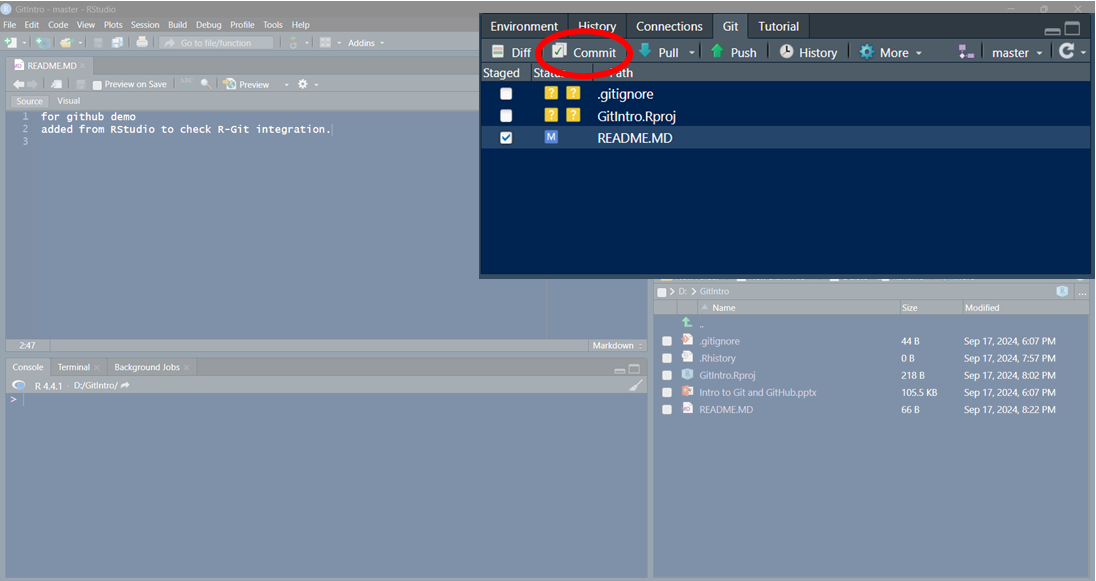1096x581 pixels.
Task: Click the Preview button in editor
Action: coord(246,84)
